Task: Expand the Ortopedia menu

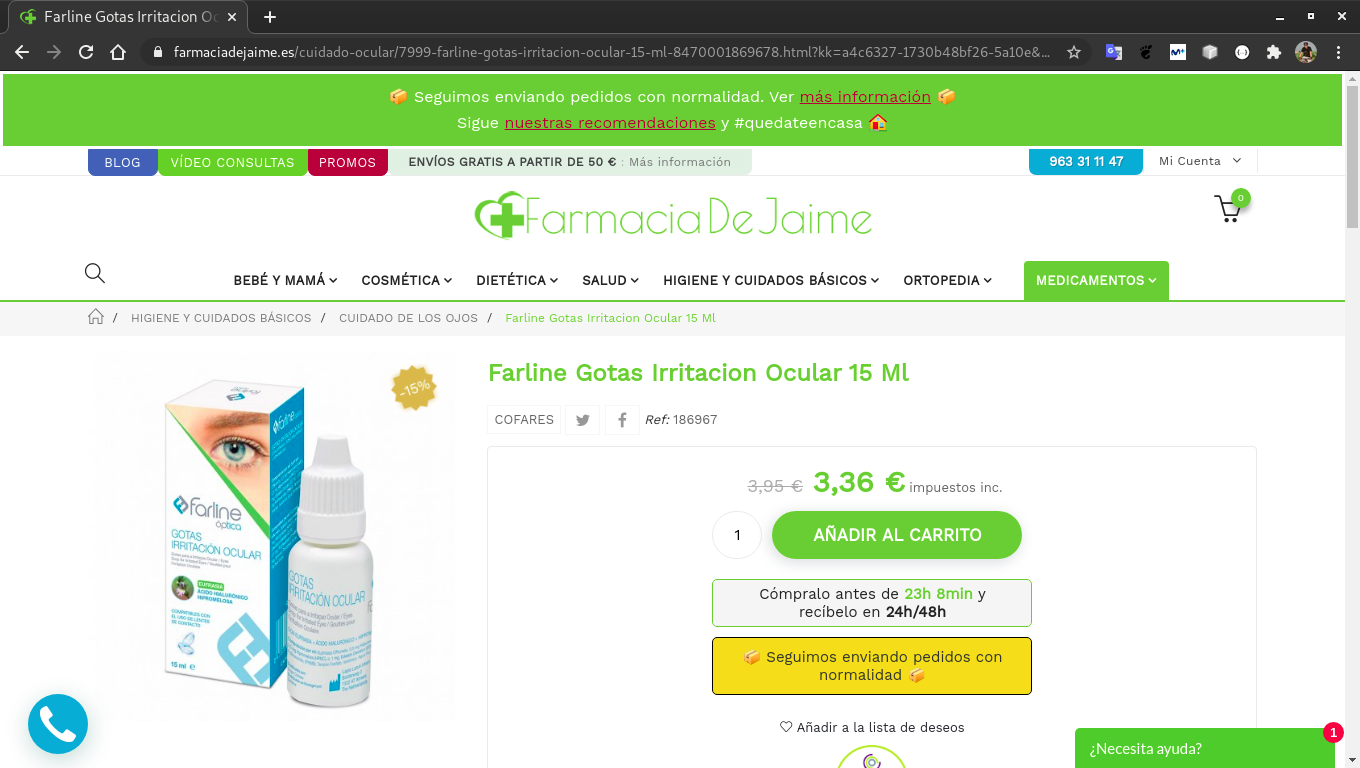Action: (x=948, y=280)
